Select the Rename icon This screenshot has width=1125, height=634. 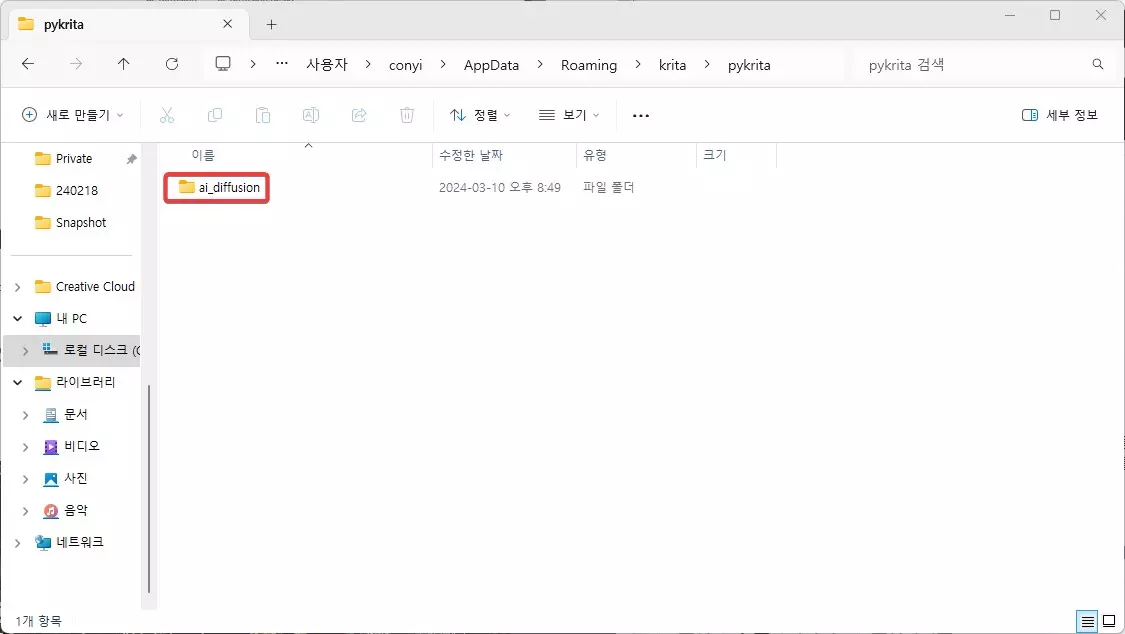[x=310, y=114]
